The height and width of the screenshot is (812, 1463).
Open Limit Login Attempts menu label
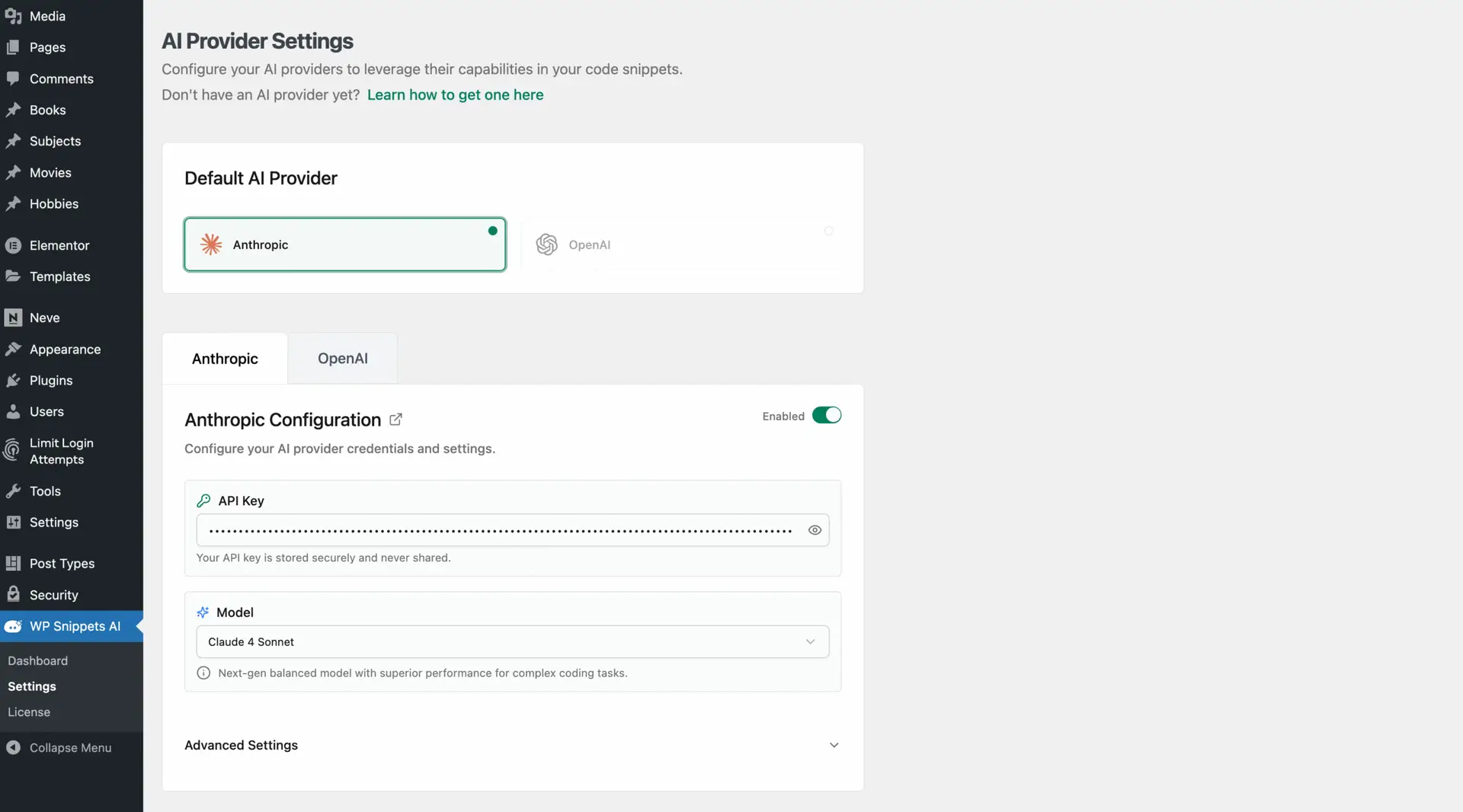(x=62, y=451)
